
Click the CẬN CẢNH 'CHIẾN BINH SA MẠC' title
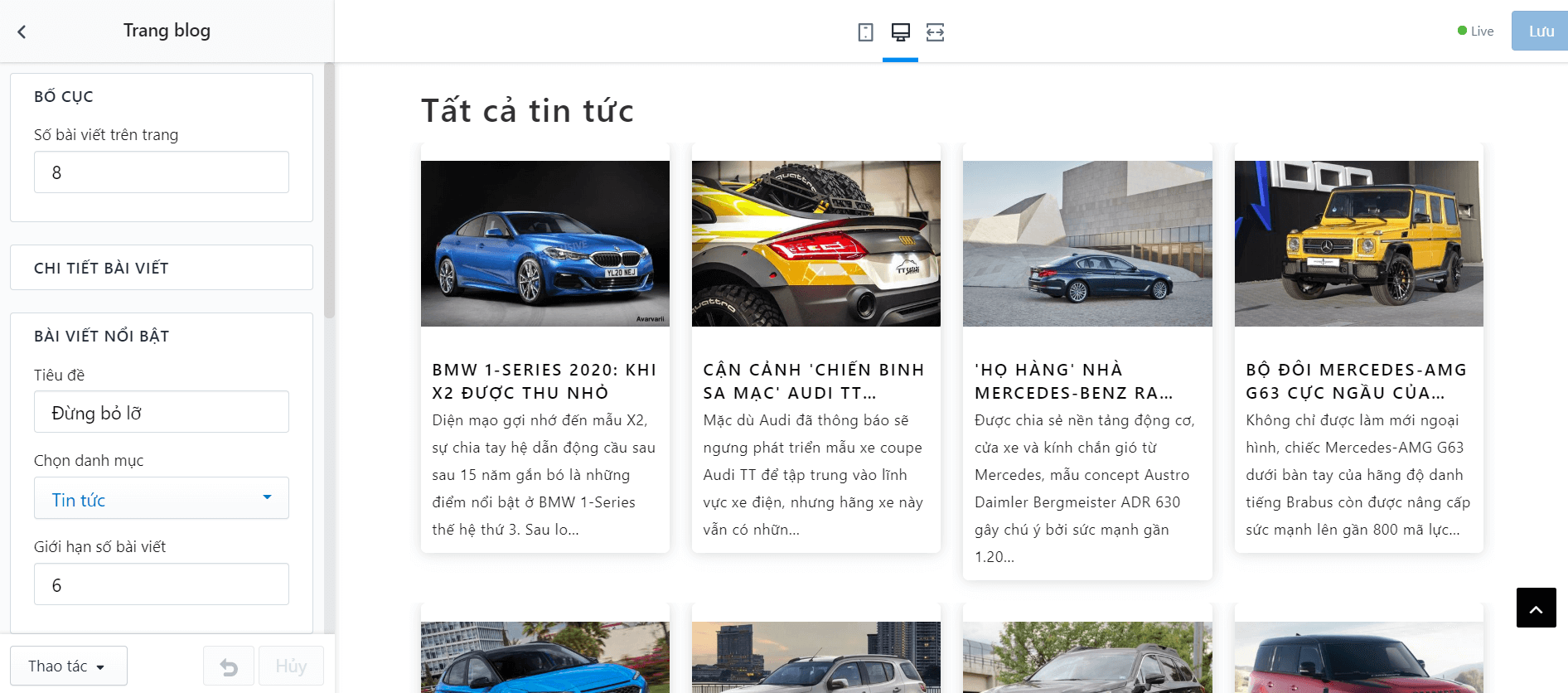814,381
